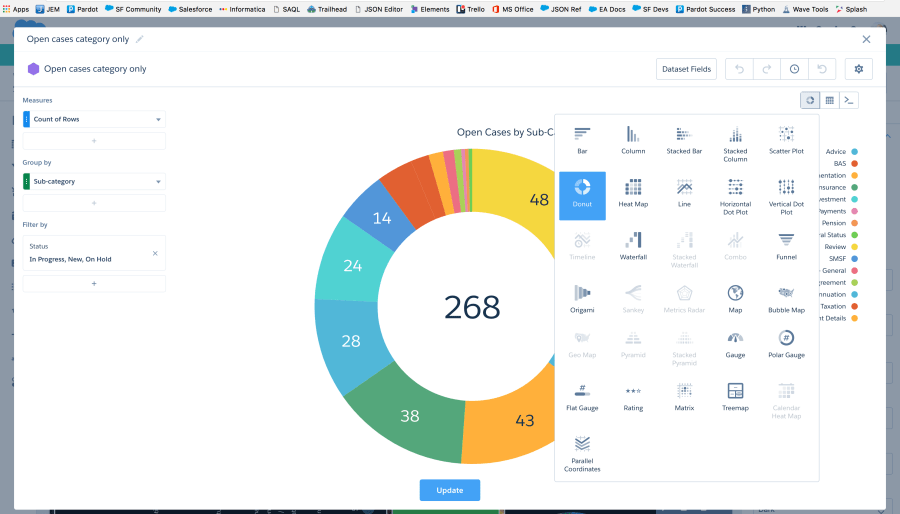Open Dataset Fields panel
The image size is (900, 514).
pyautogui.click(x=687, y=69)
